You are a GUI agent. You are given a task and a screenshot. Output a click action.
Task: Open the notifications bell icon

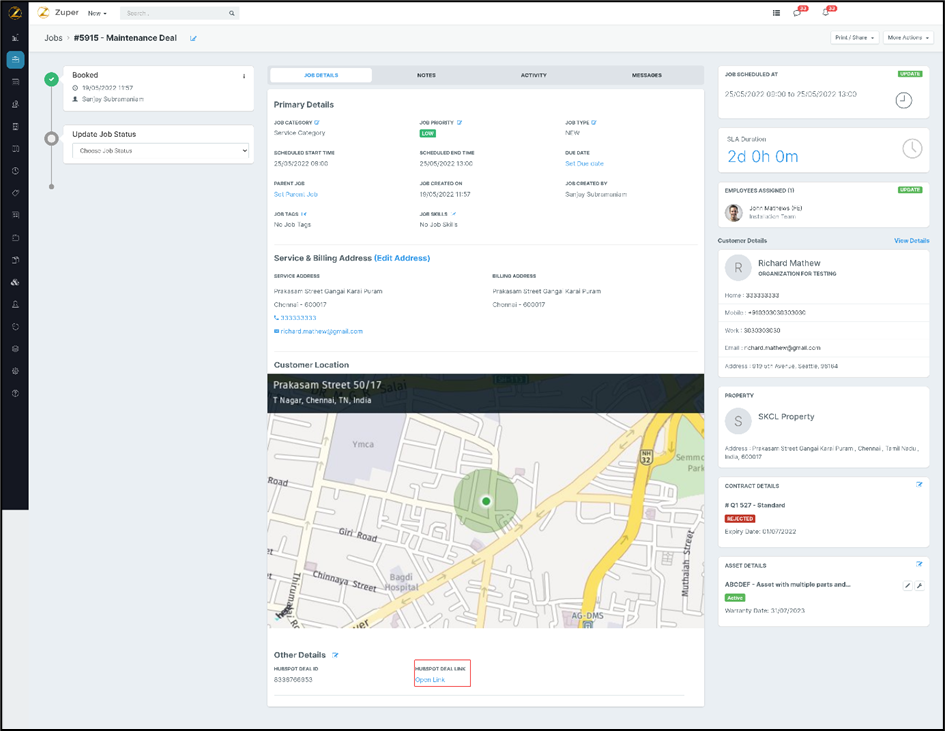825,13
